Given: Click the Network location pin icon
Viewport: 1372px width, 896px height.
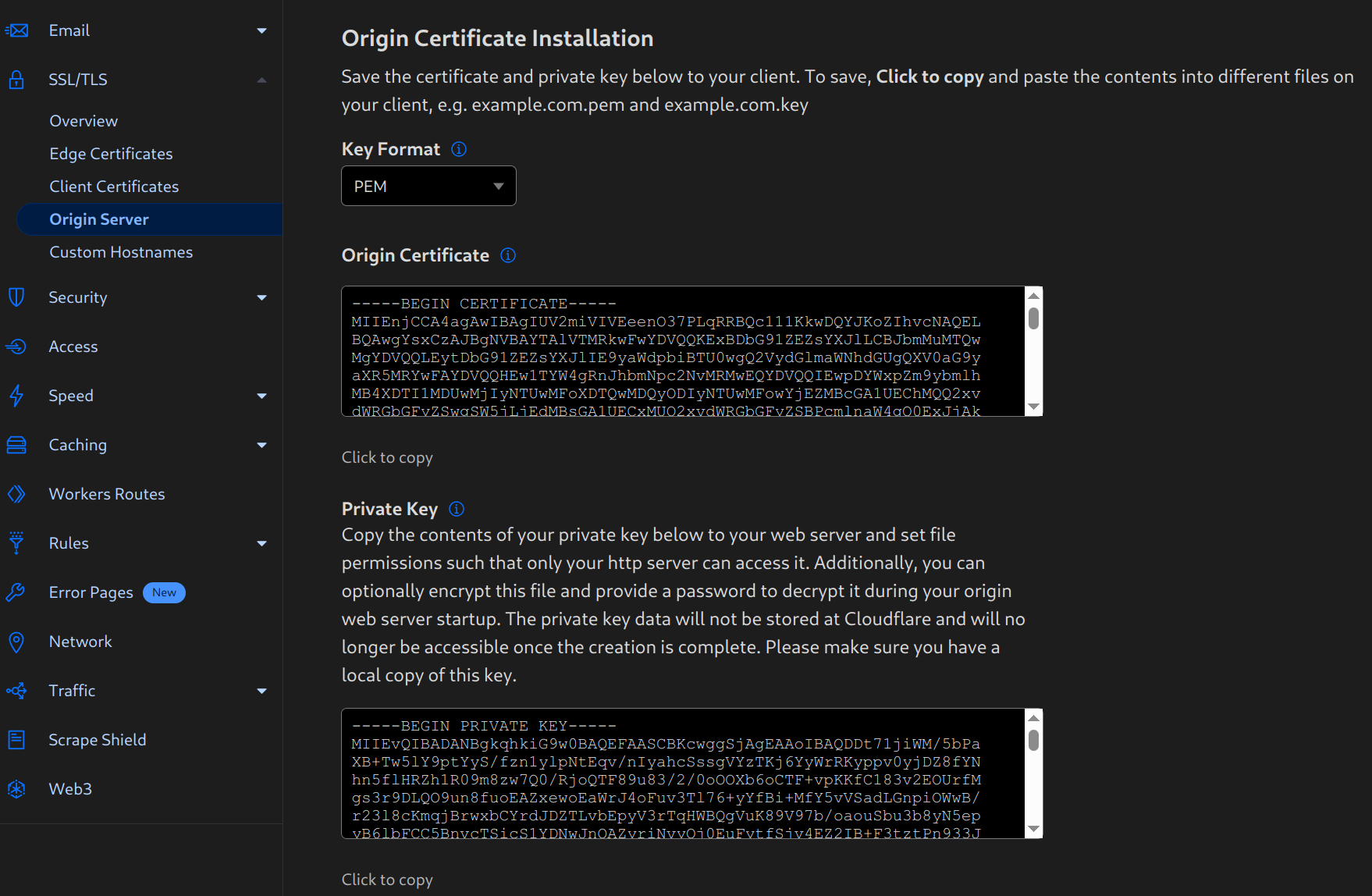Looking at the screenshot, I should point(16,642).
